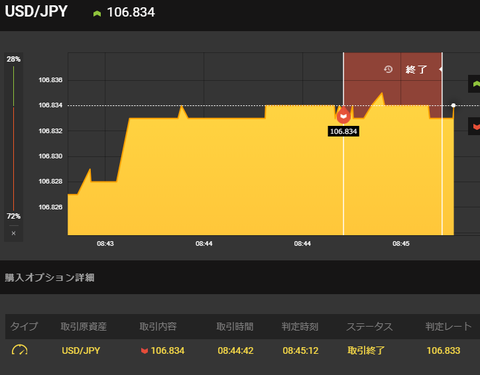Click the 購入オプション詳細 section heading
Image resolution: width=480 pixels, height=375 pixels.
point(49,277)
